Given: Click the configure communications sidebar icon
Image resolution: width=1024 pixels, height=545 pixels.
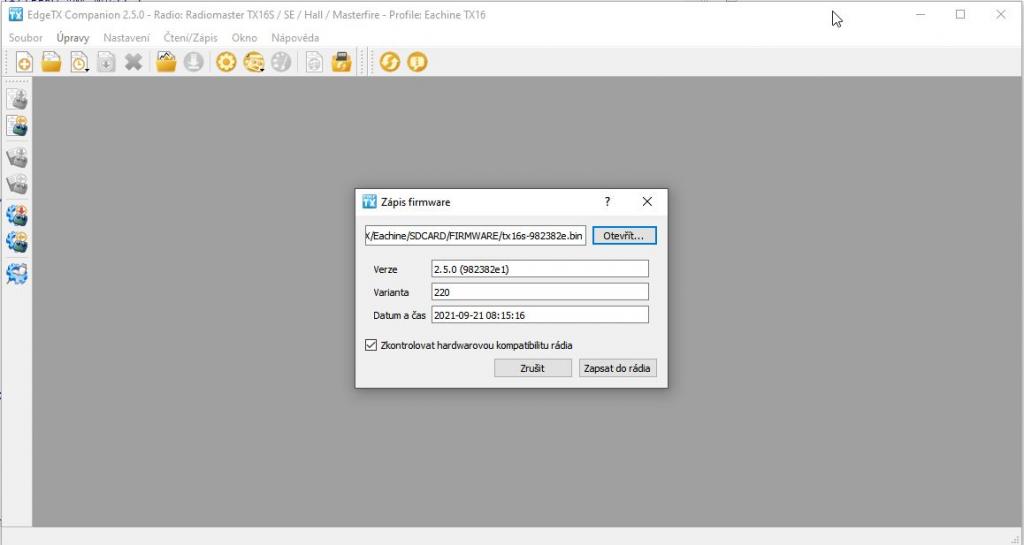Looking at the screenshot, I should click(17, 273).
